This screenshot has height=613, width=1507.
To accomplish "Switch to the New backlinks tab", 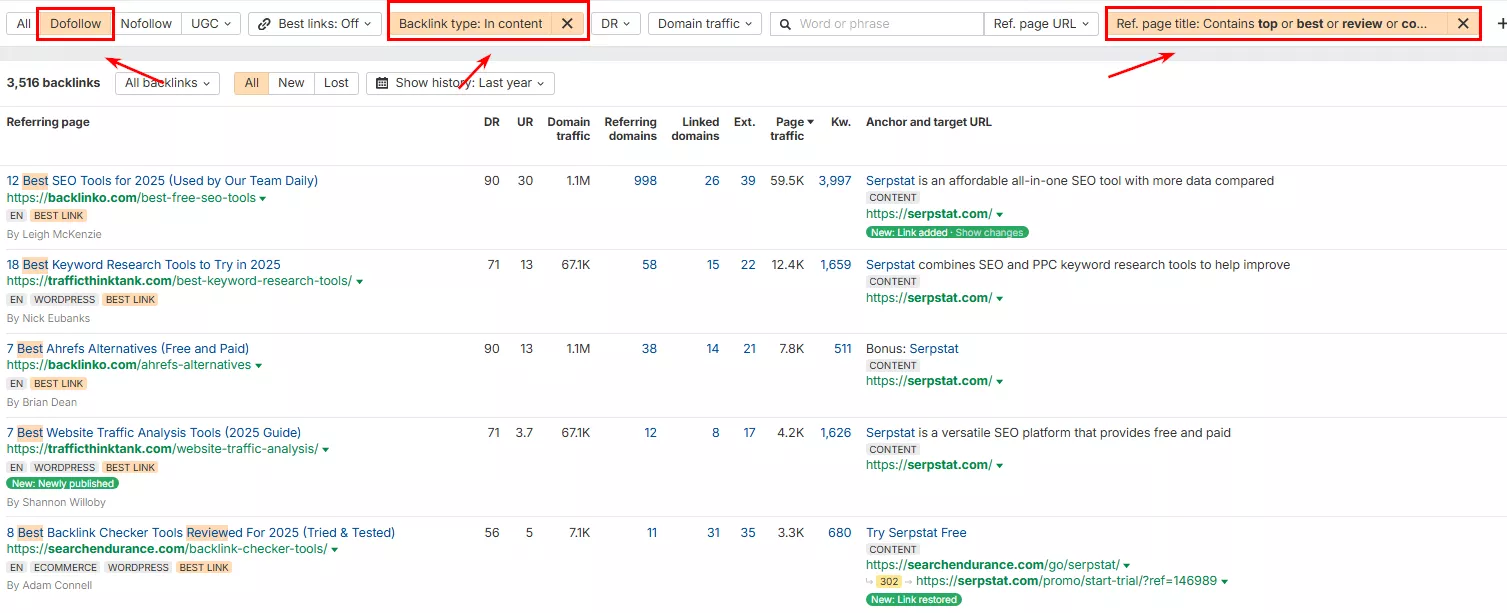I will pyautogui.click(x=291, y=83).
